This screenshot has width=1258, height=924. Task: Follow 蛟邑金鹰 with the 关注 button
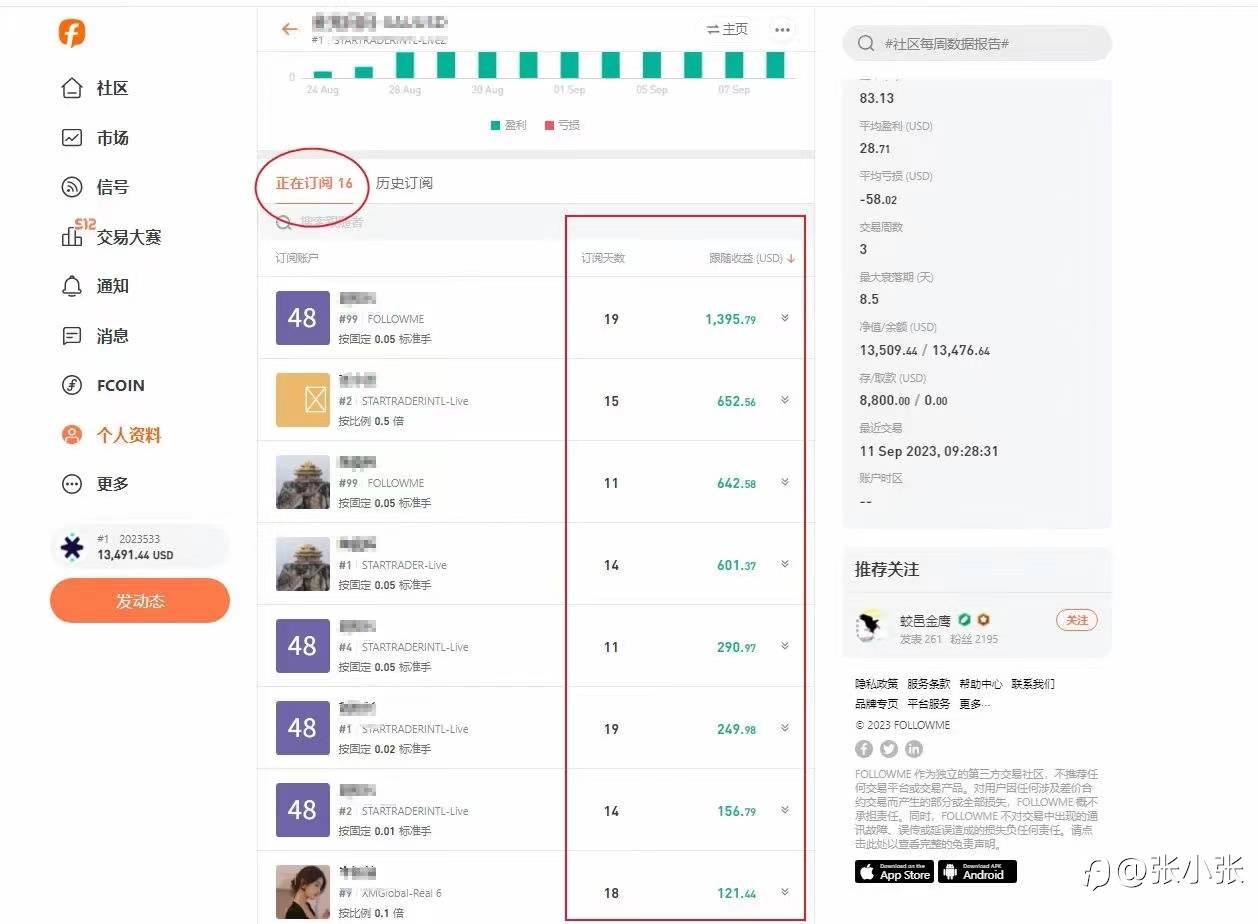1077,620
